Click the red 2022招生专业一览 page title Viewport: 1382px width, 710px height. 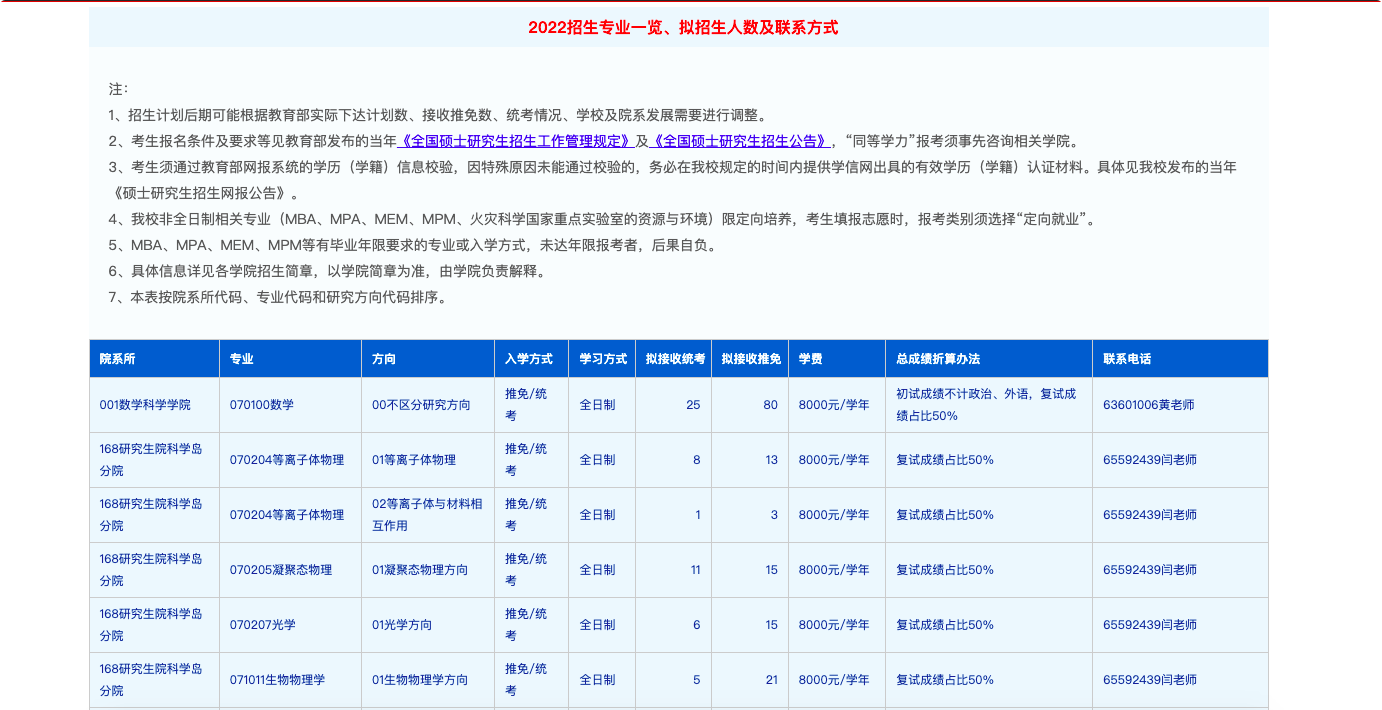click(x=683, y=28)
